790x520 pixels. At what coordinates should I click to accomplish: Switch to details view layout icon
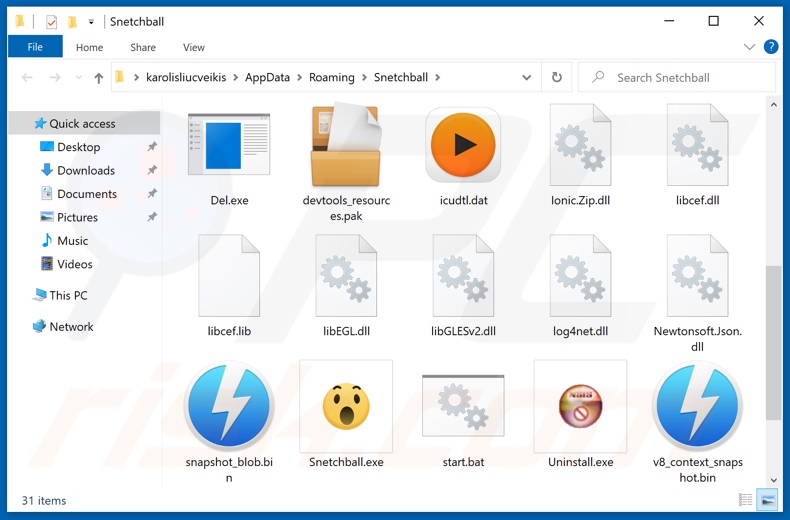click(x=746, y=500)
